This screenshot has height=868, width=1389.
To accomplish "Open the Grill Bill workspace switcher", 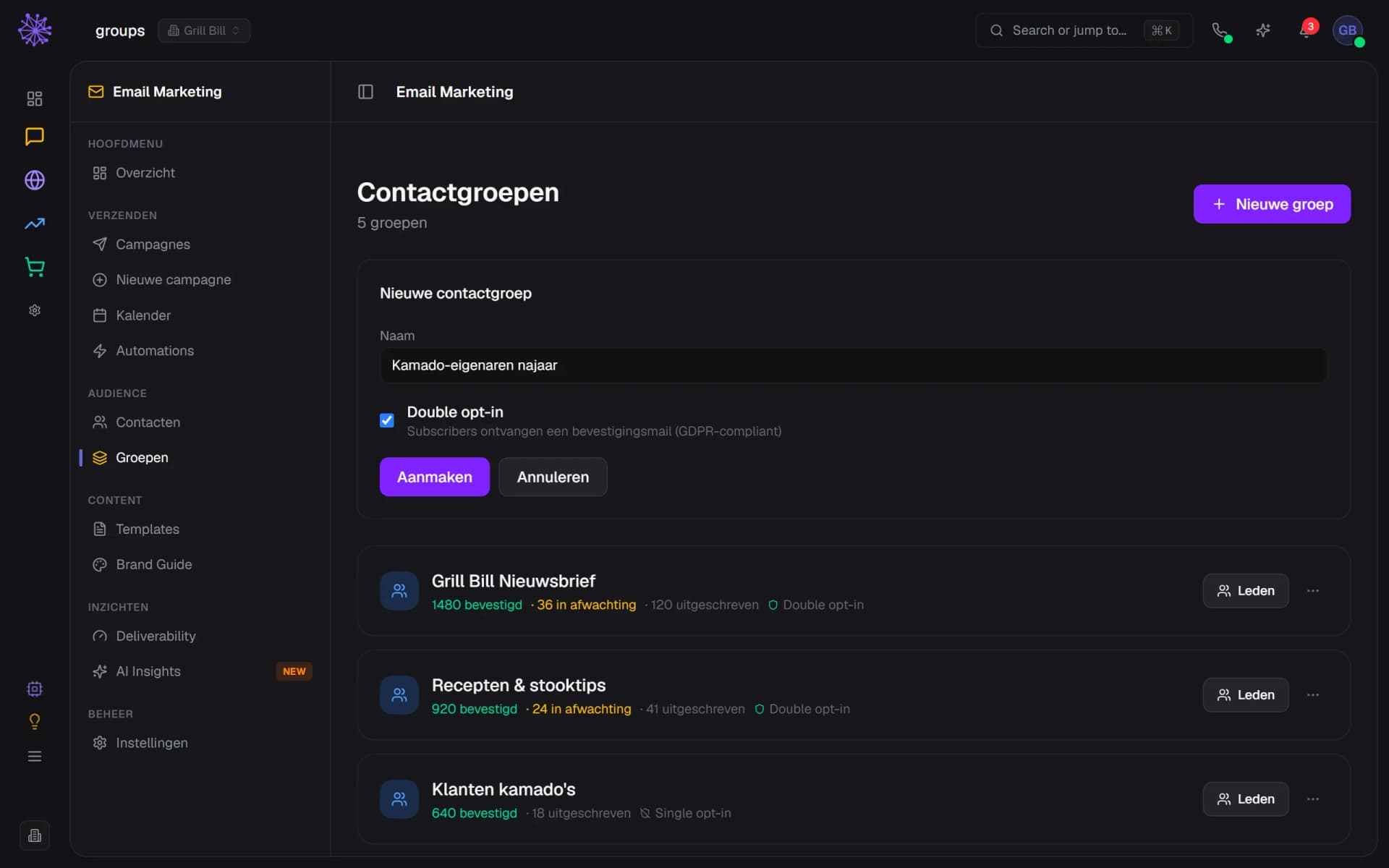I will [x=204, y=30].
